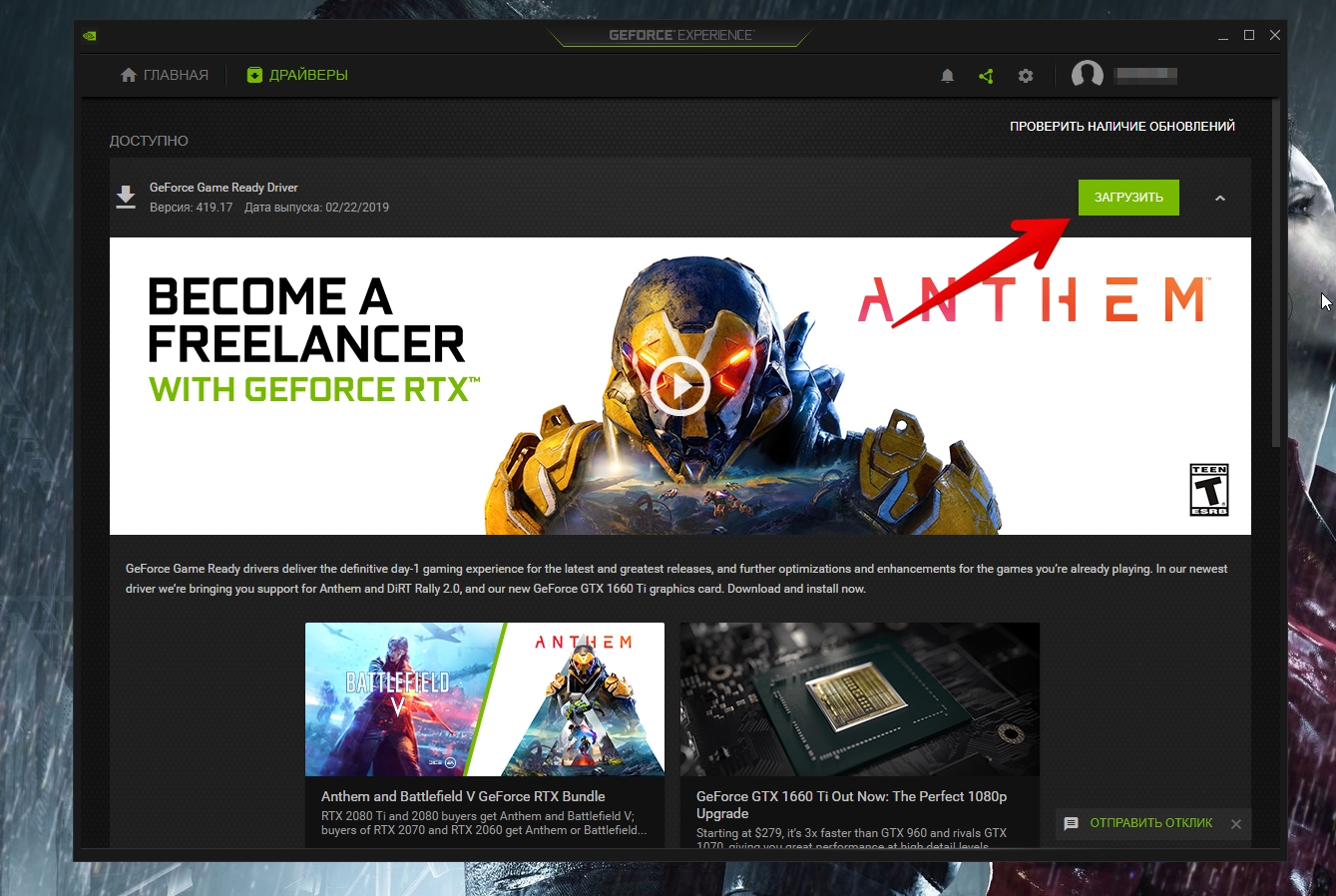
Task: Click the user avatar picture
Action: pos(1088,76)
